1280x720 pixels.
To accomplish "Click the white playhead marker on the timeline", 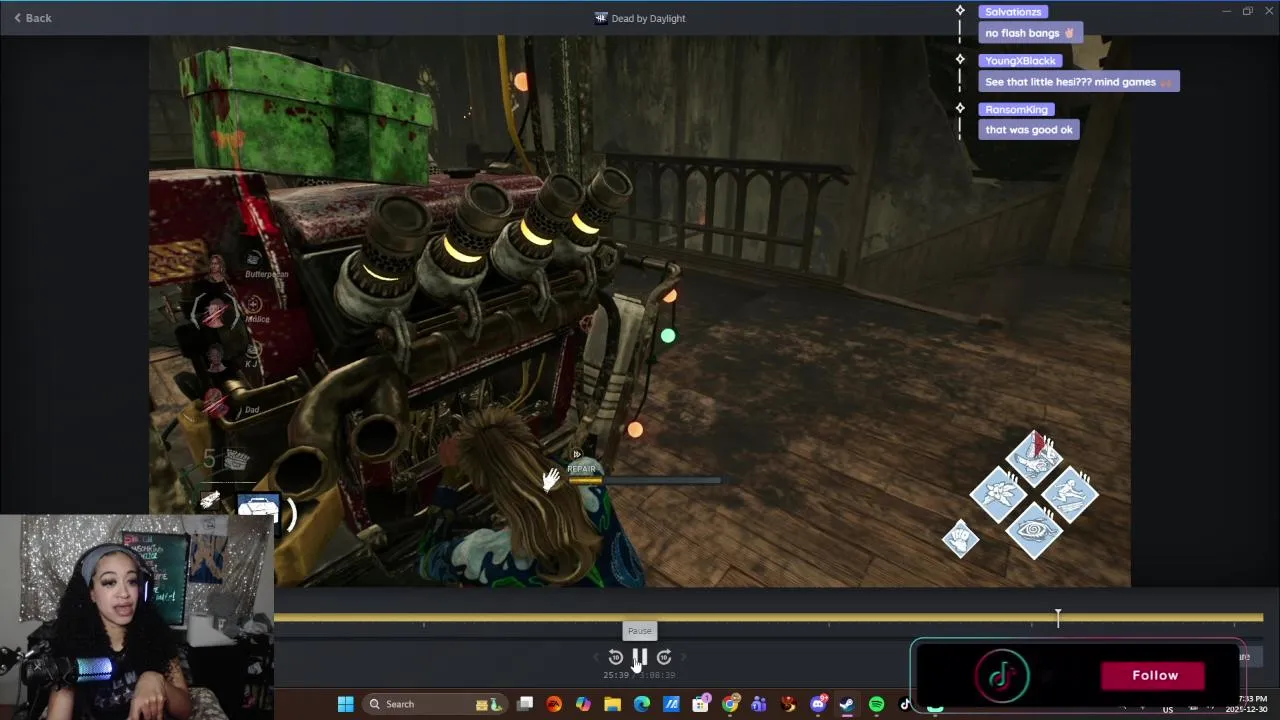I will [x=1058, y=618].
